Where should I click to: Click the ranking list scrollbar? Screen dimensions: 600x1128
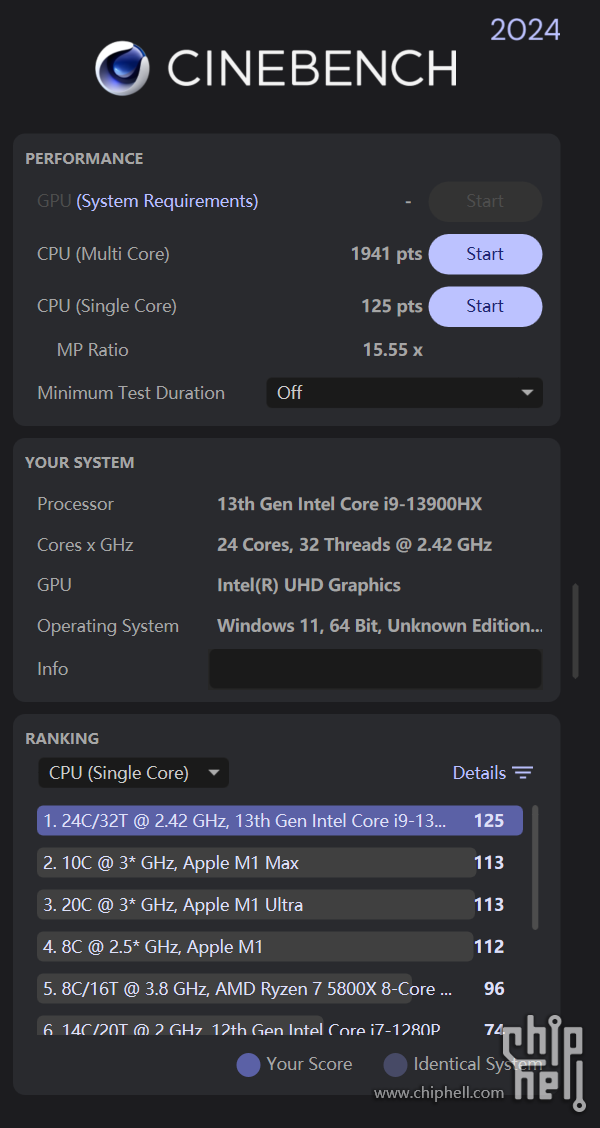pos(535,867)
